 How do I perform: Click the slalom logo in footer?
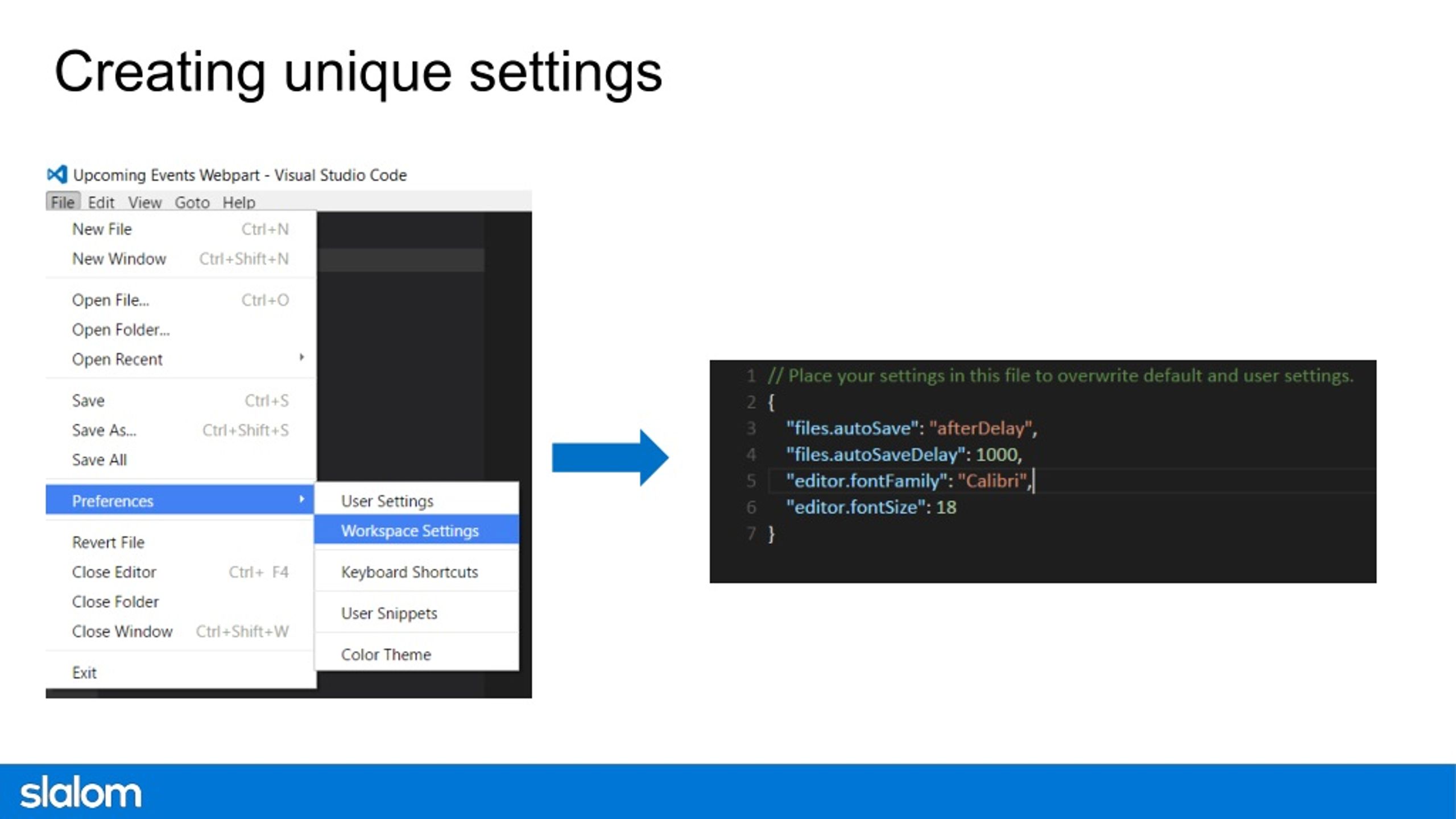[x=81, y=792]
